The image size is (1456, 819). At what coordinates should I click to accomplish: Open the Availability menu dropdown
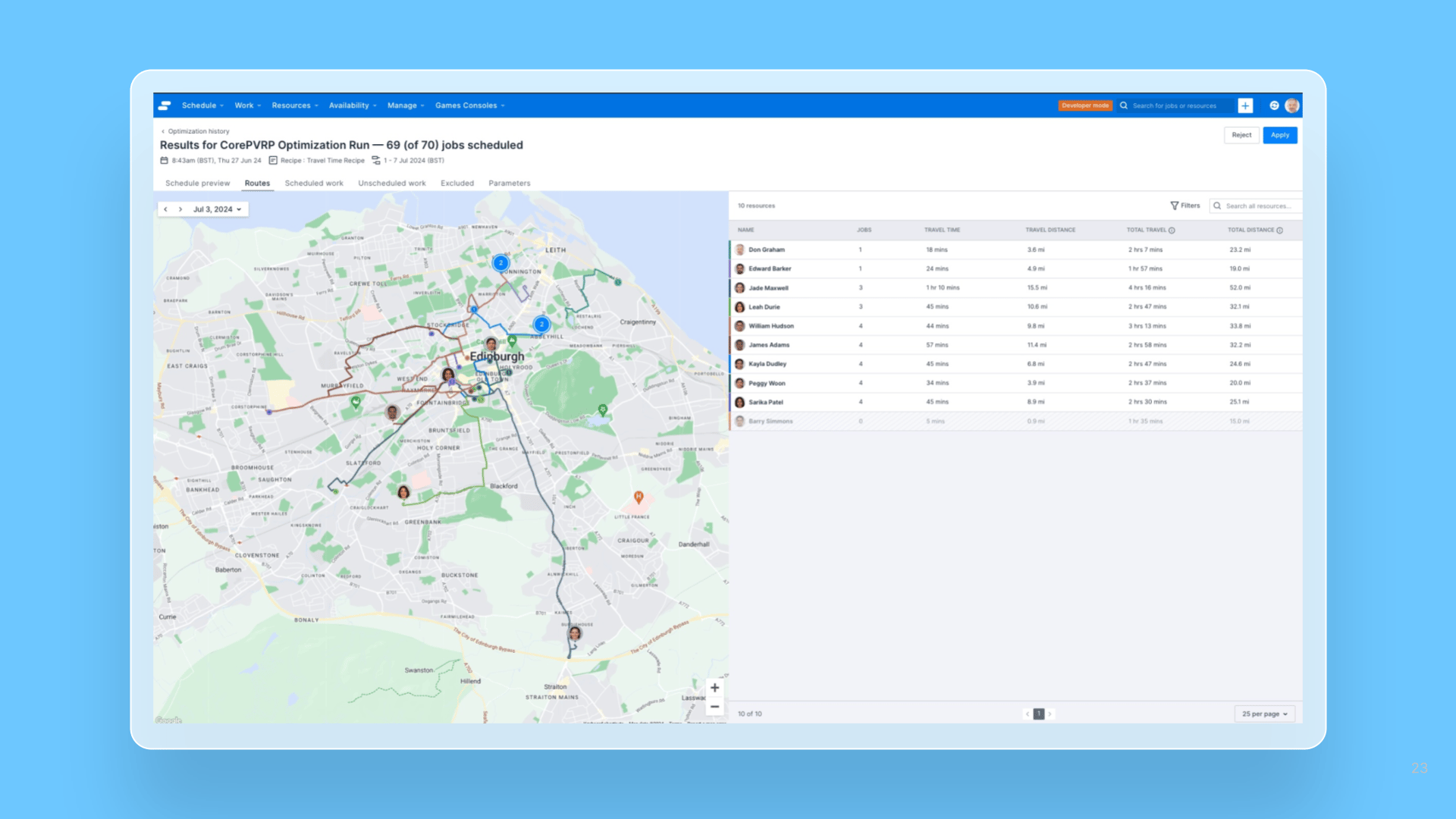353,105
